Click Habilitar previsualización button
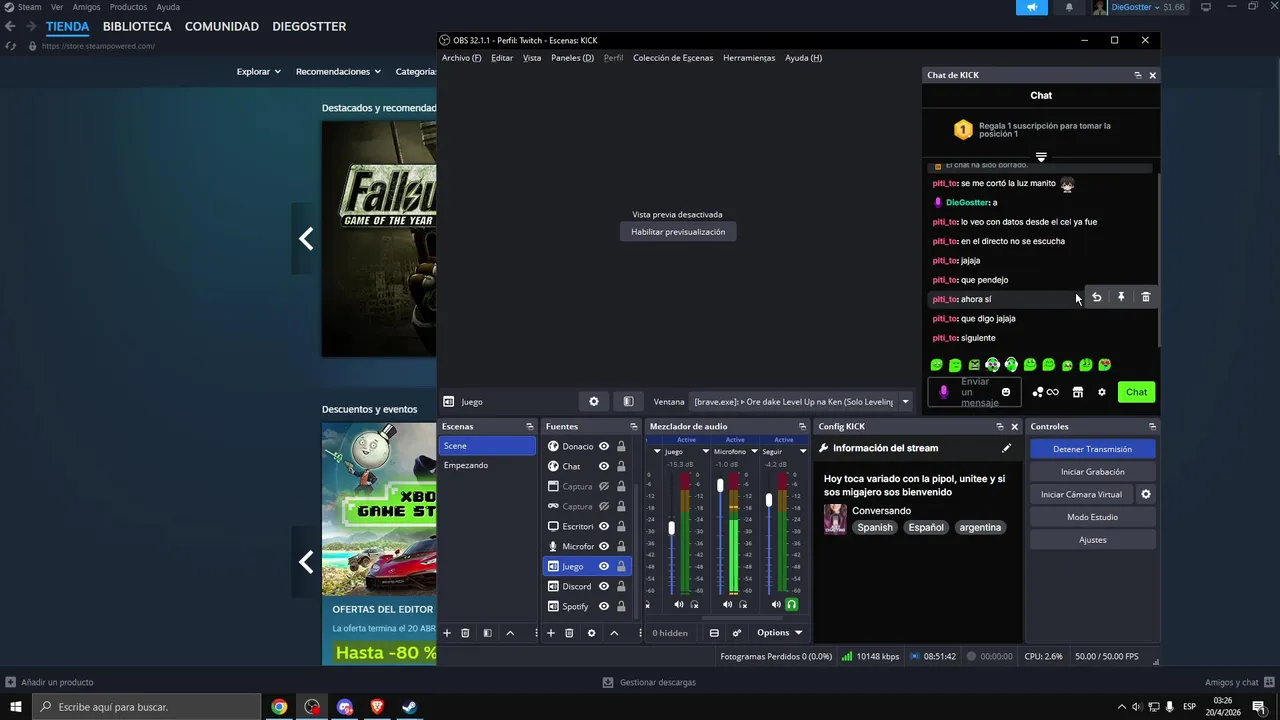1280x720 pixels. [678, 232]
